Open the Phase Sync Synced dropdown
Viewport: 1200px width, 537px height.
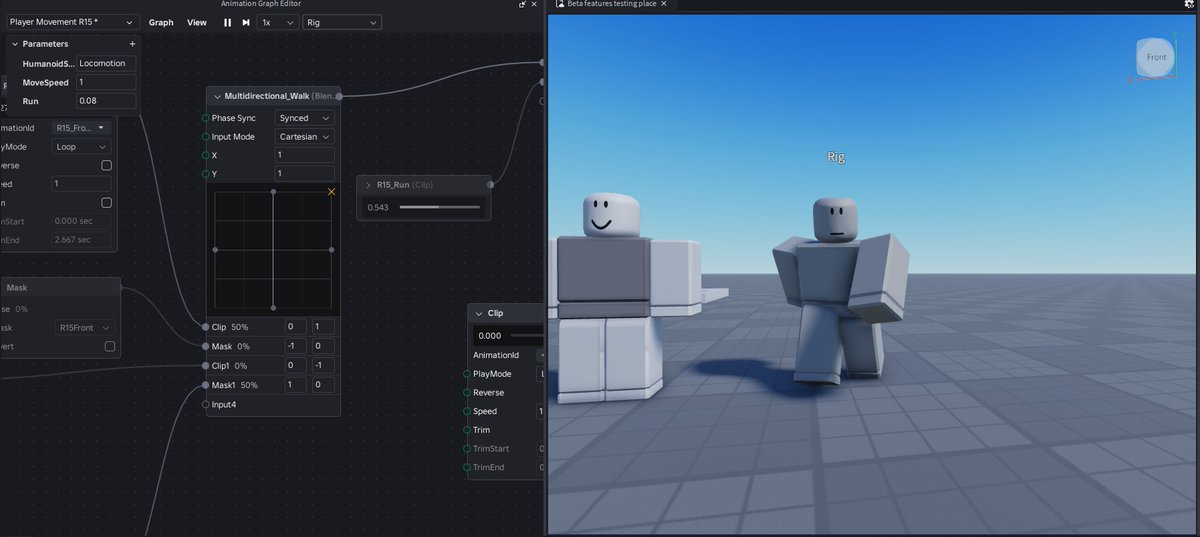pyautogui.click(x=305, y=118)
